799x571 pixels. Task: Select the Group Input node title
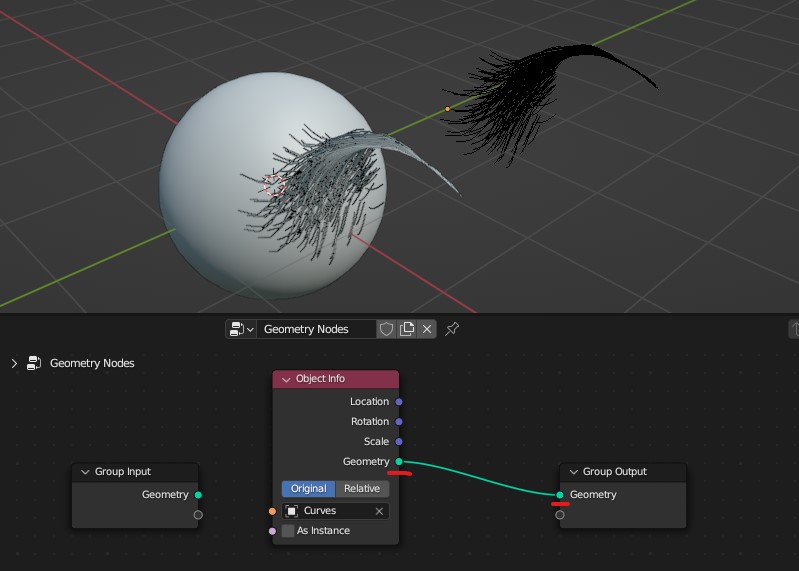123,472
